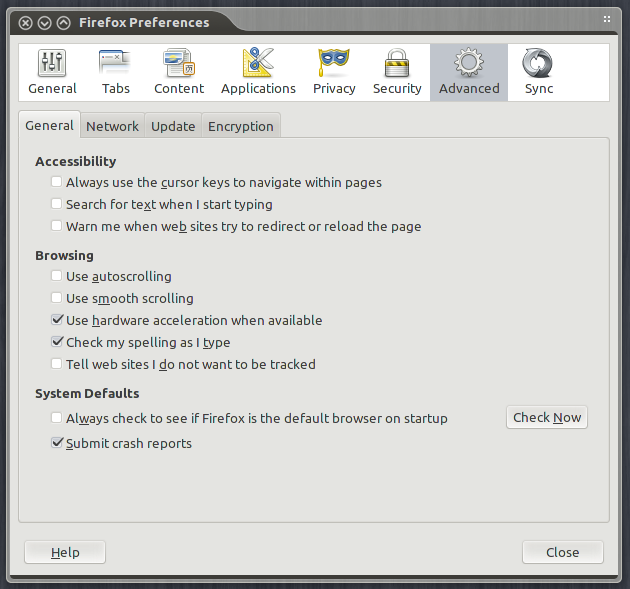Switch to the General sub-tab
This screenshot has height=589, width=630.
click(49, 125)
